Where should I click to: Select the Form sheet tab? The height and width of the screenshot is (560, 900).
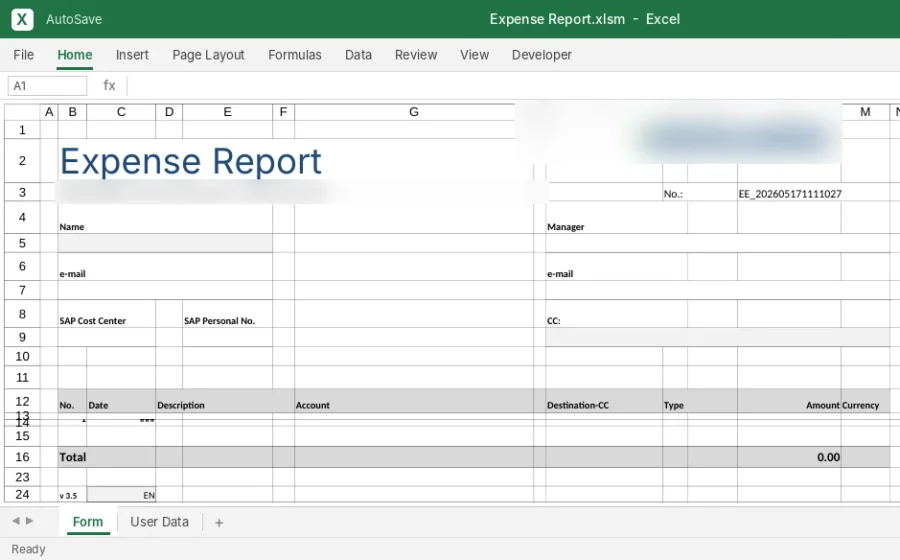tap(88, 522)
